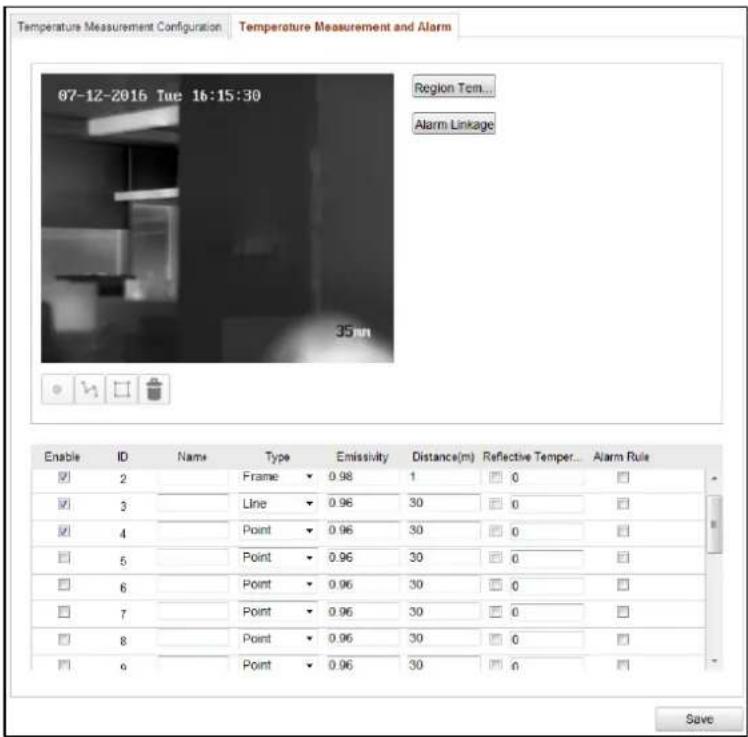Click Name field for ID 5
The height and width of the screenshot is (737, 748).
[193, 557]
